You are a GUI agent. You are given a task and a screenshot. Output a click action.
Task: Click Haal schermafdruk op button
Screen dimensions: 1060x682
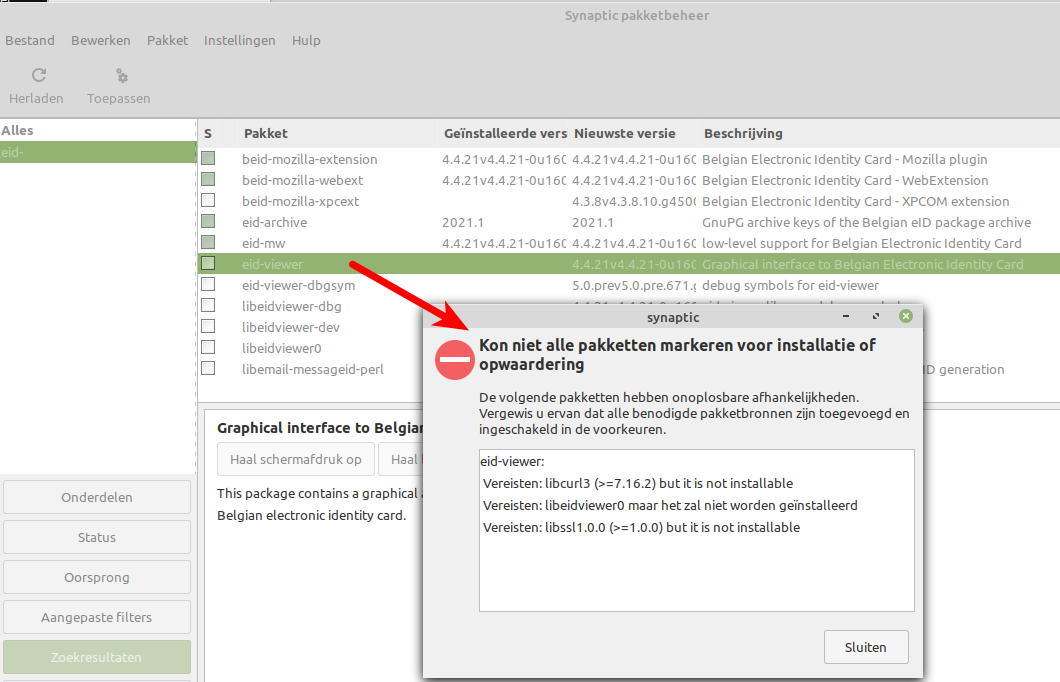pyautogui.click(x=295, y=460)
